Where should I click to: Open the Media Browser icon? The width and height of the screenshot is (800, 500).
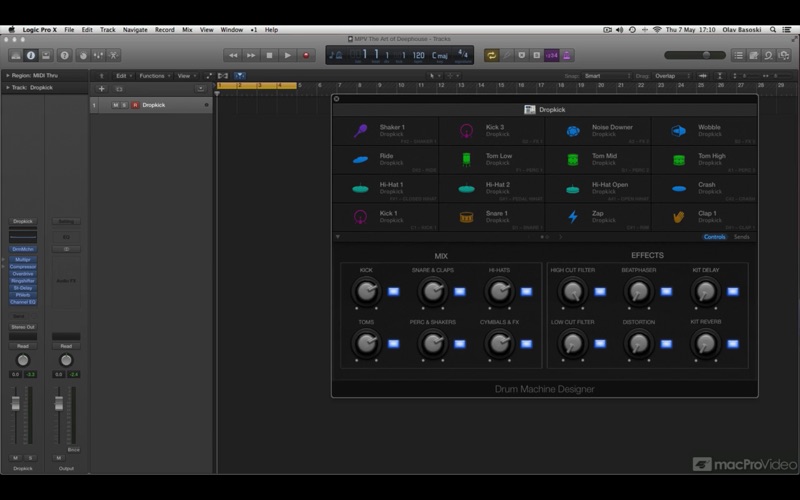click(x=784, y=55)
